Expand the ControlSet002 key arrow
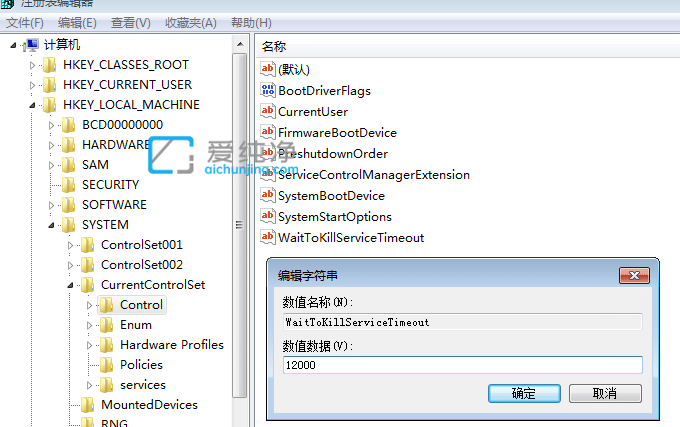 tap(71, 265)
